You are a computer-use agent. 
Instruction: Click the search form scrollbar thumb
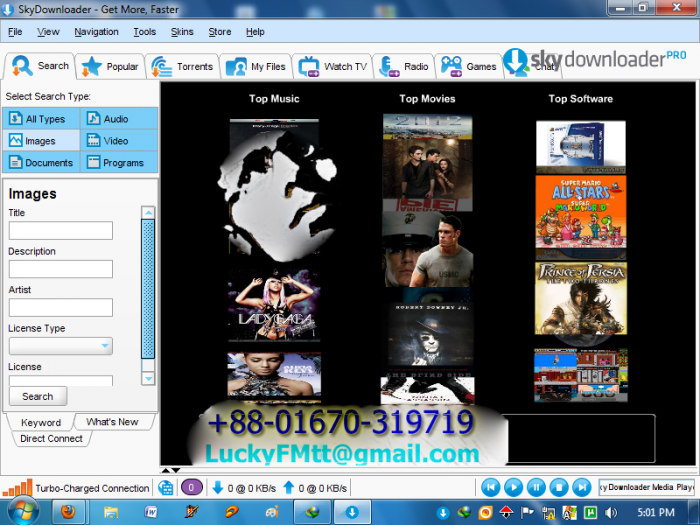point(148,289)
